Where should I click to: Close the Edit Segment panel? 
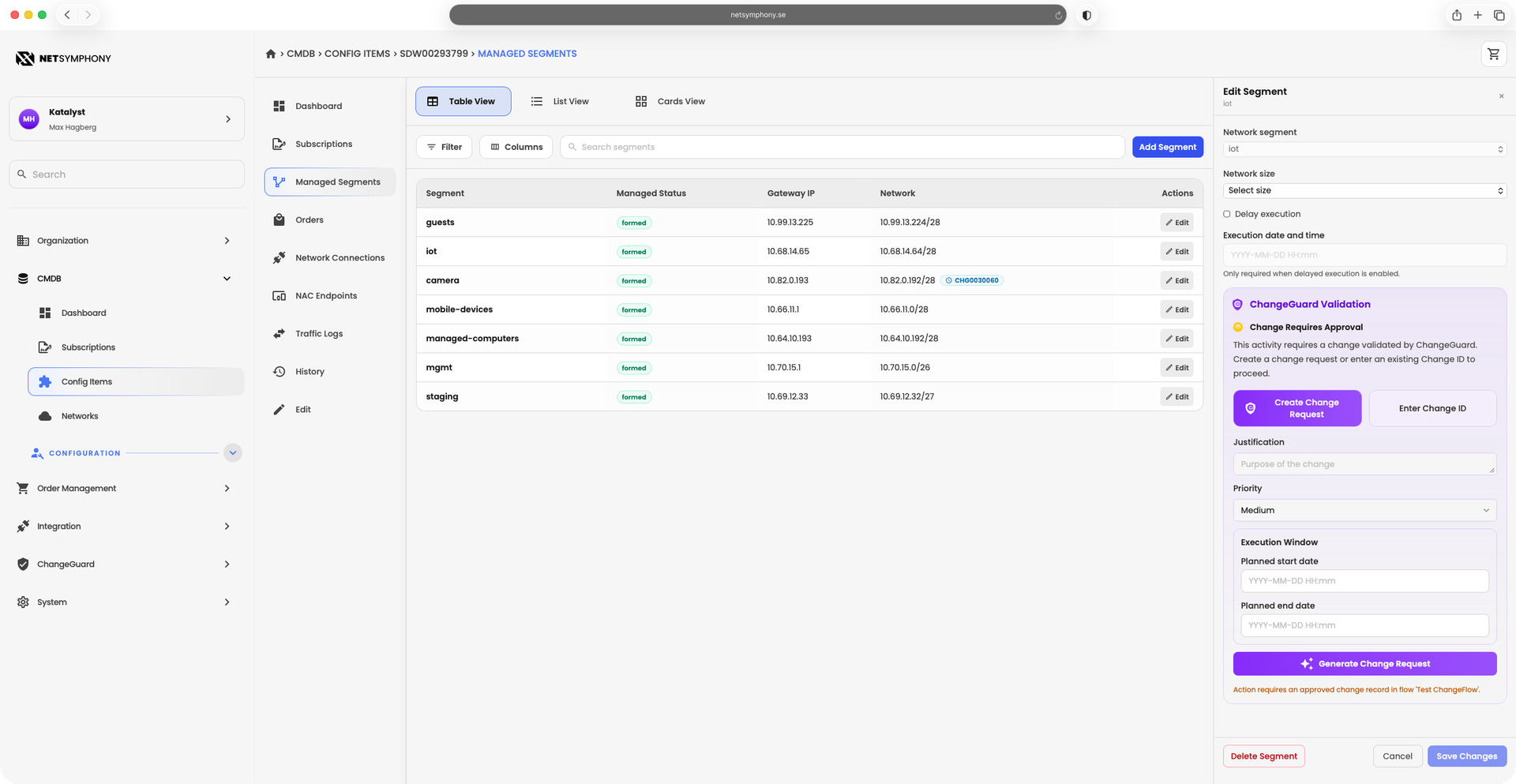pos(1501,96)
